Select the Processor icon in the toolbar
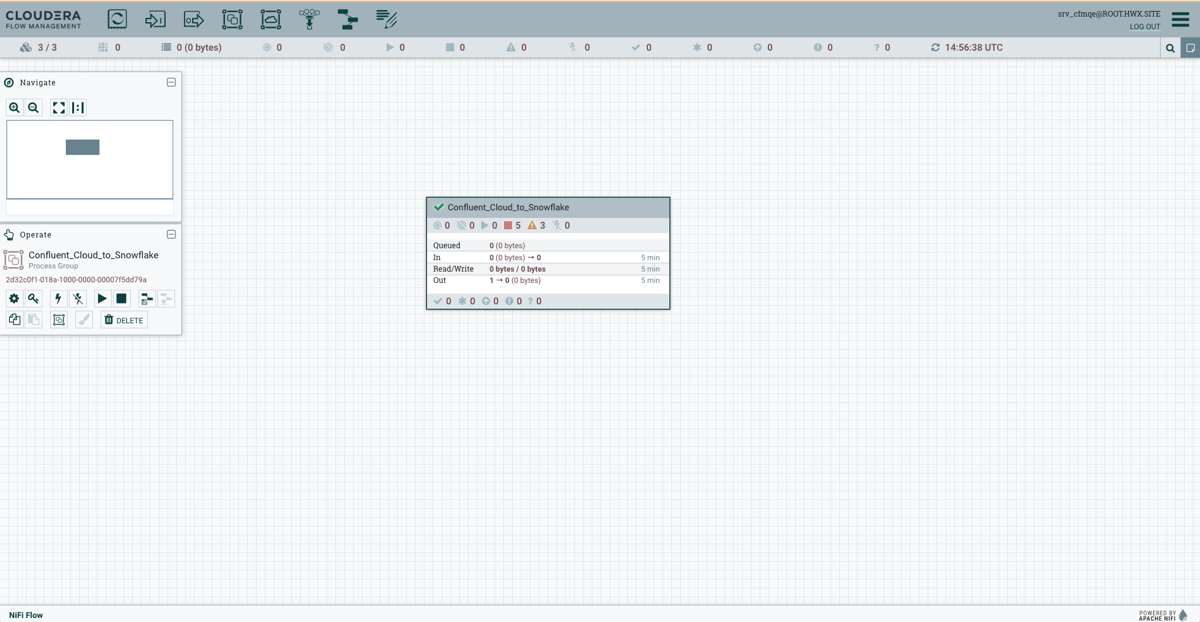Screen dimensions: 1200x622 tap(117, 19)
